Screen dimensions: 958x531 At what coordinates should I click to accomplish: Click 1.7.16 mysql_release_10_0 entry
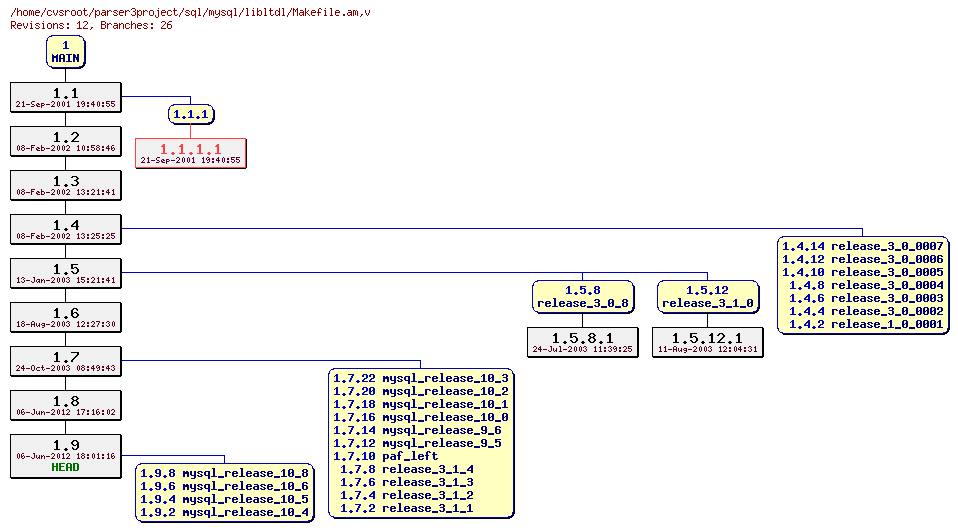tap(421, 417)
